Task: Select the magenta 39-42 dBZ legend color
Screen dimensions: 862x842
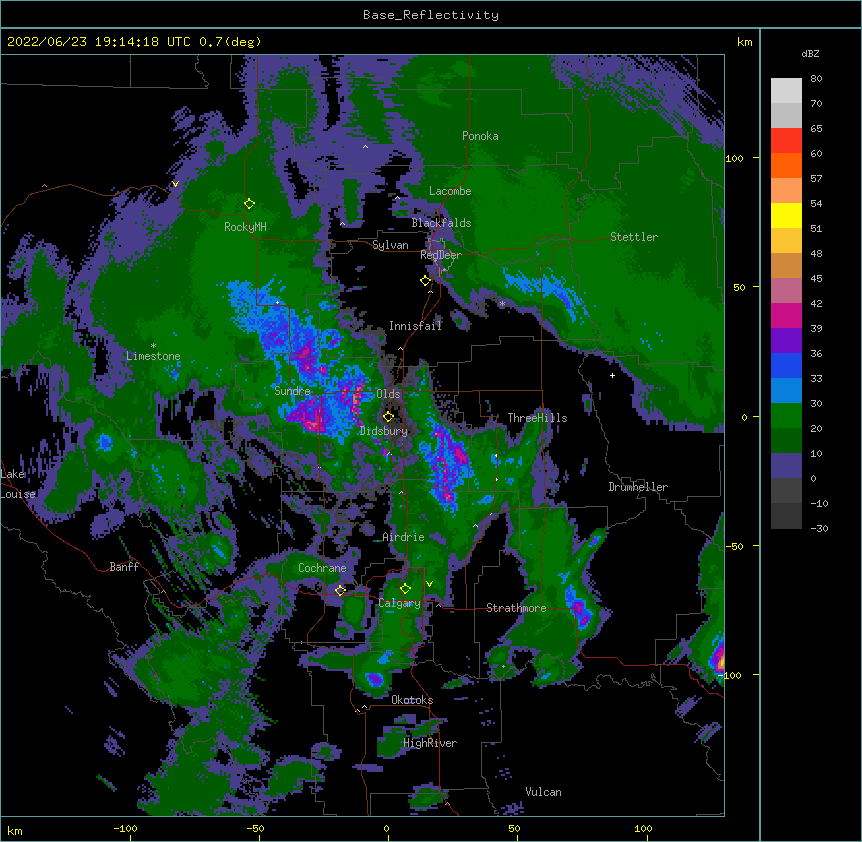Action: click(786, 315)
